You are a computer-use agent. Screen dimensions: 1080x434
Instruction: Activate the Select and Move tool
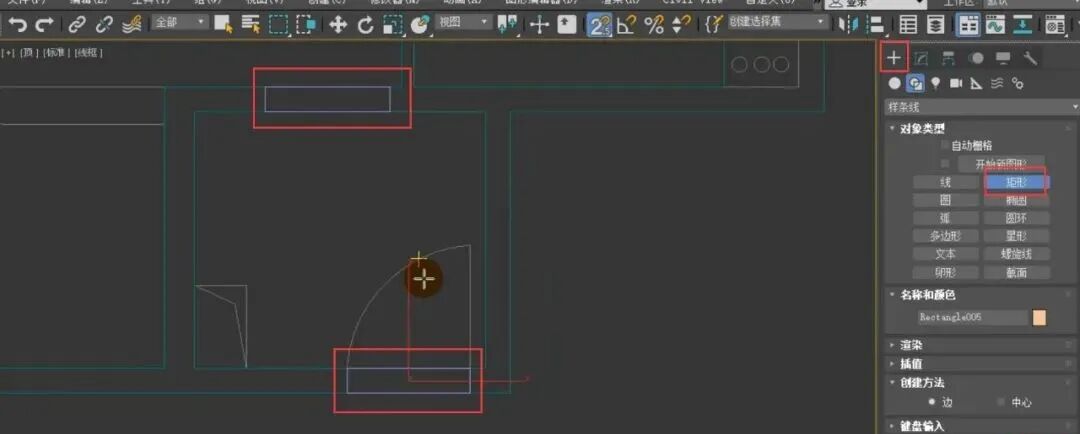338,25
